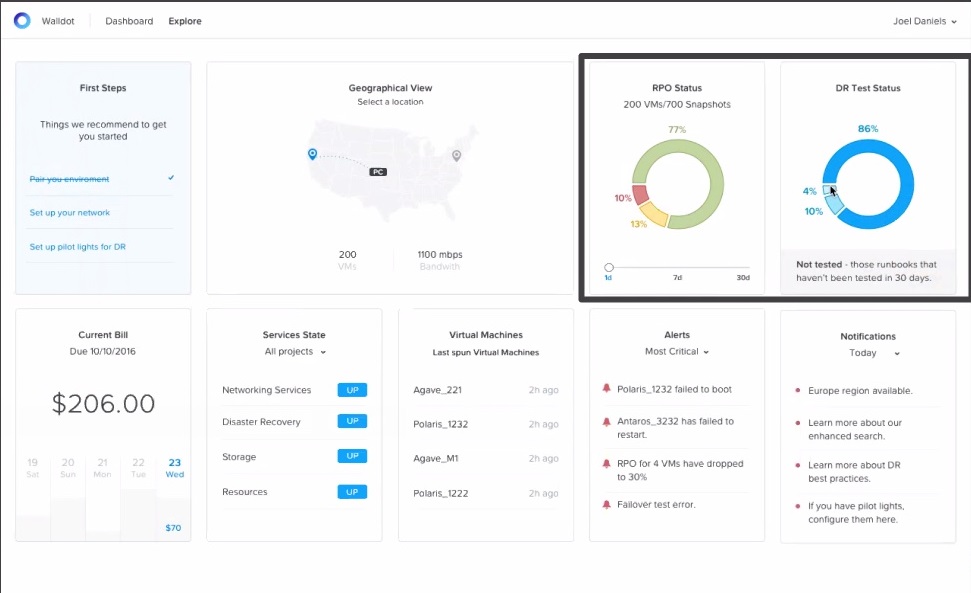Open pilot lights configure them here notification
This screenshot has width=971, height=593.
[x=856, y=513]
